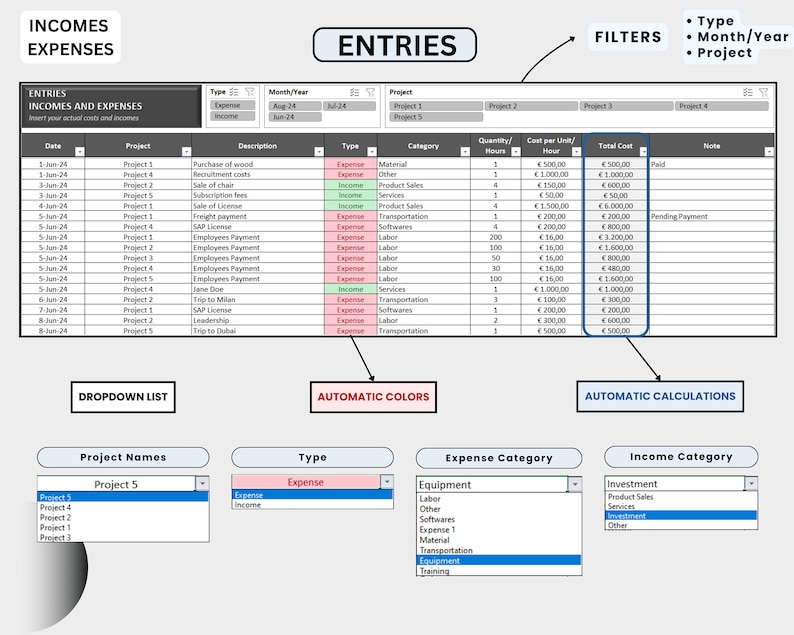794x635 pixels.
Task: Choose Project 5 in project list
Action: pyautogui.click(x=123, y=497)
